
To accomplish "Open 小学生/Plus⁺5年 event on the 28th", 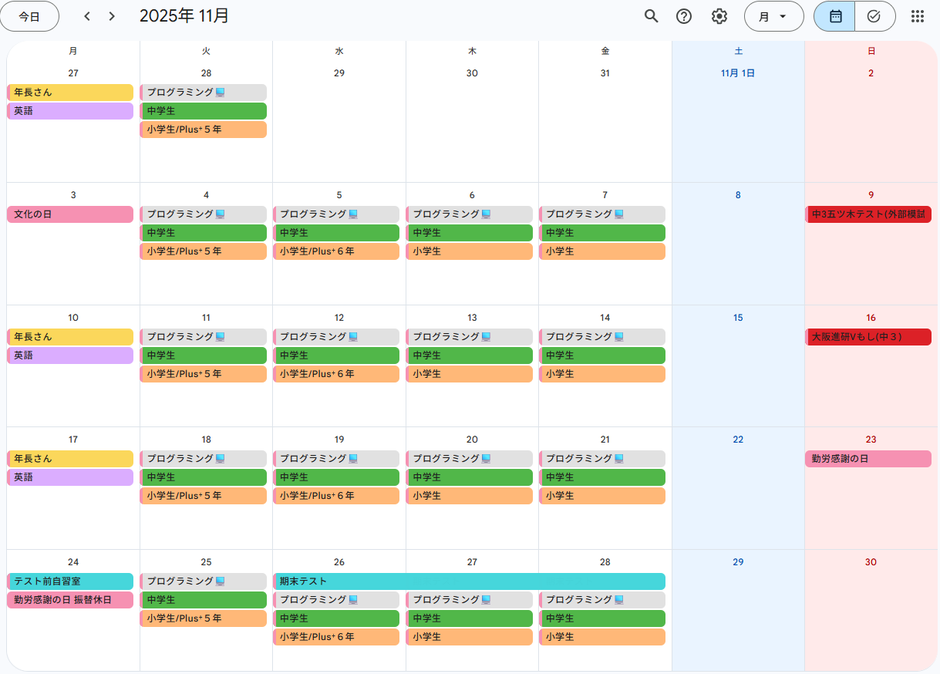I will point(203,130).
